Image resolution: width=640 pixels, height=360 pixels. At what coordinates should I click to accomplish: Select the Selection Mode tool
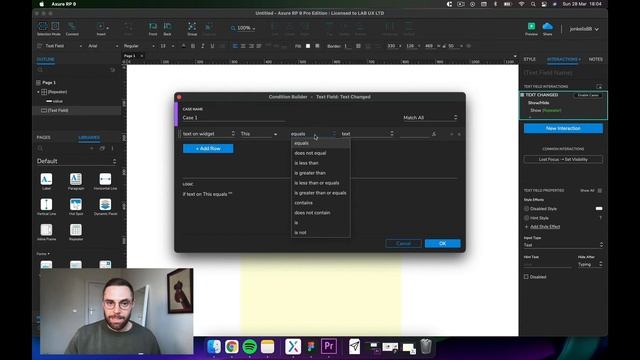[49, 29]
